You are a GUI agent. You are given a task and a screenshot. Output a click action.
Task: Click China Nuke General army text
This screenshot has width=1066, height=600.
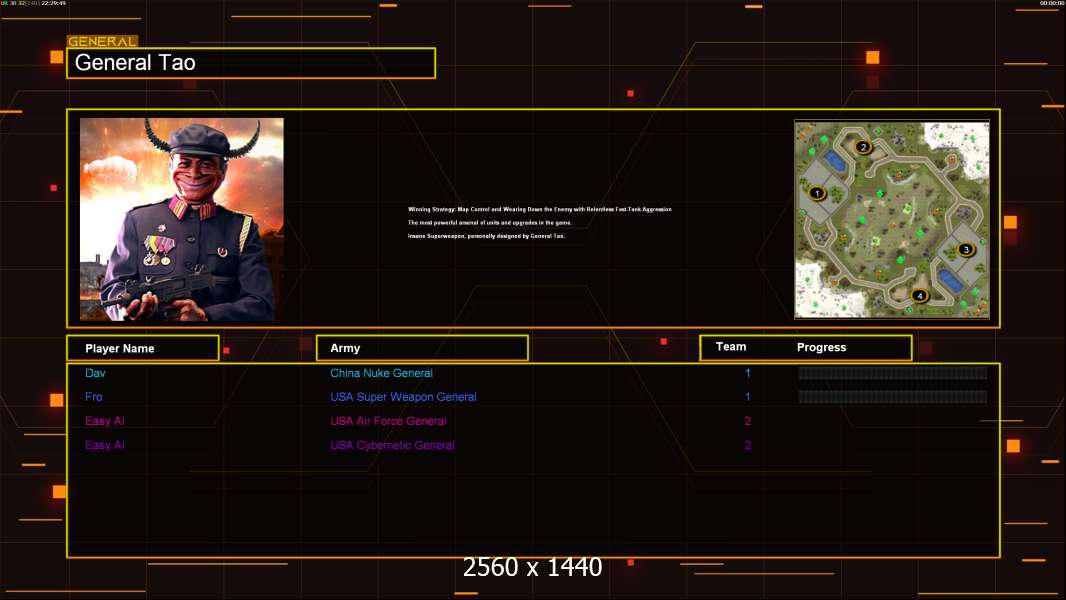[x=381, y=373]
